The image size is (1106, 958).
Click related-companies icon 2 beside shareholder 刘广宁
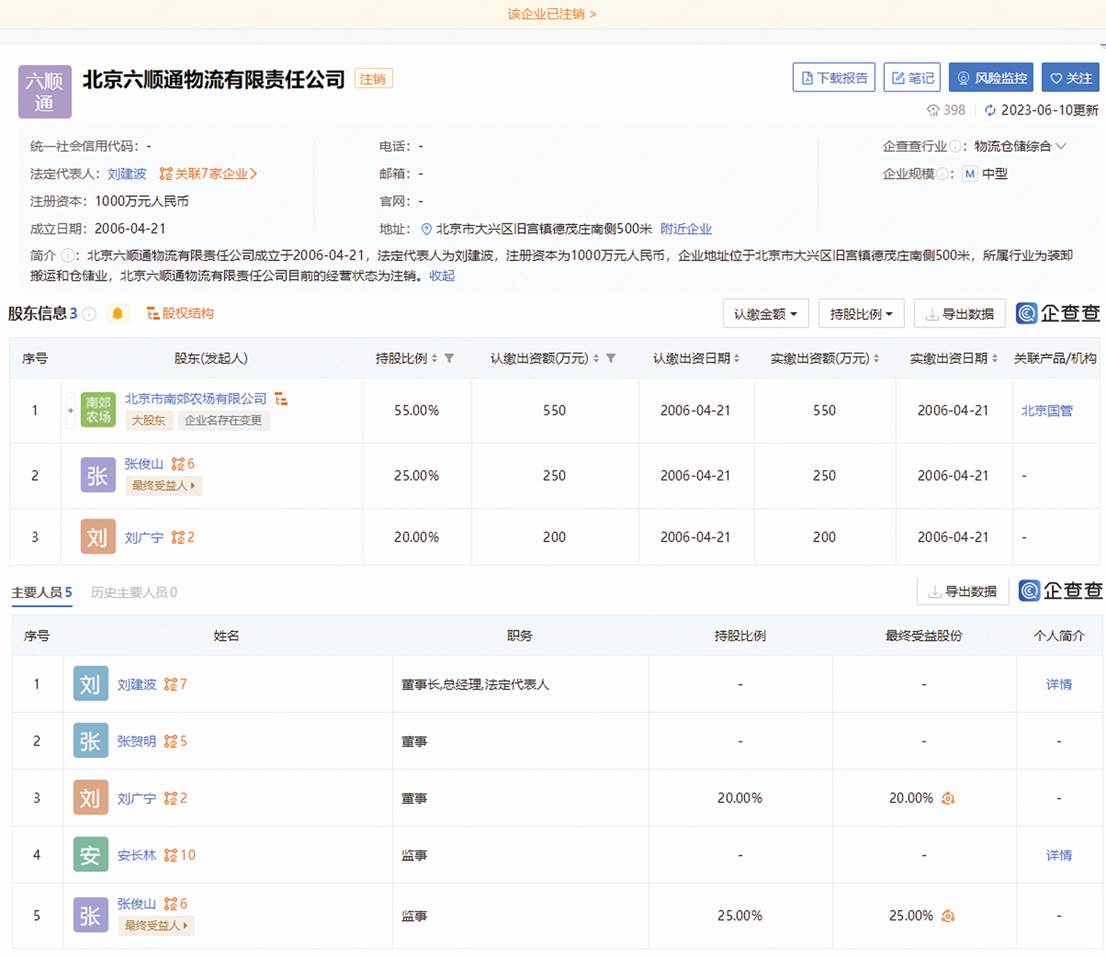click(x=183, y=538)
